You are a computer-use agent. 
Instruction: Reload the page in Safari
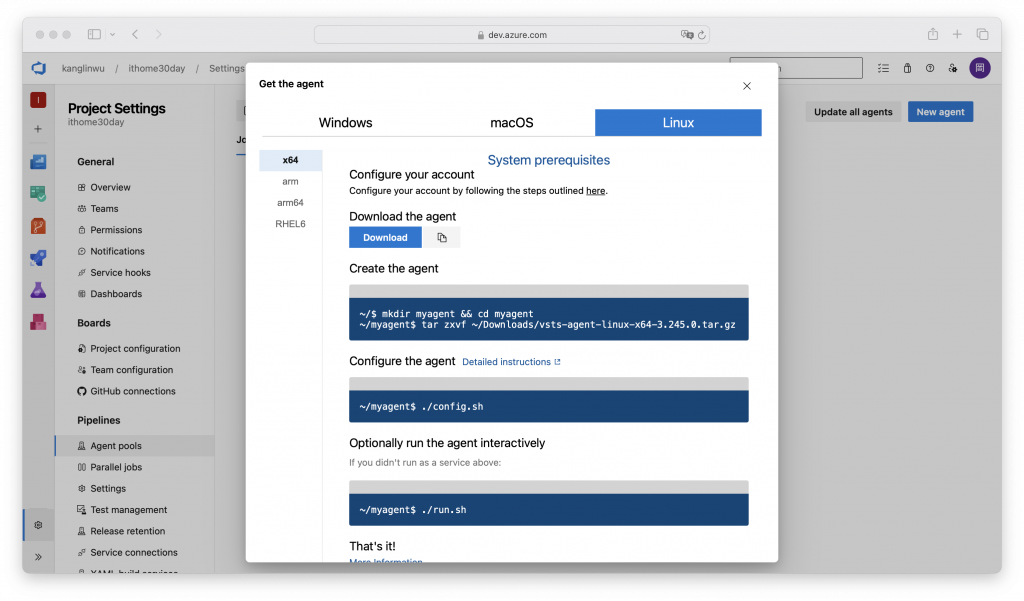pyautogui.click(x=702, y=35)
